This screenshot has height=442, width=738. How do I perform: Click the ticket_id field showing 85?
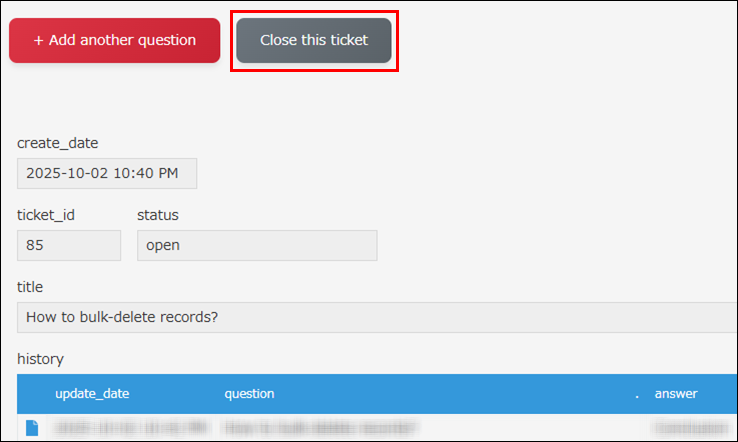(69, 245)
